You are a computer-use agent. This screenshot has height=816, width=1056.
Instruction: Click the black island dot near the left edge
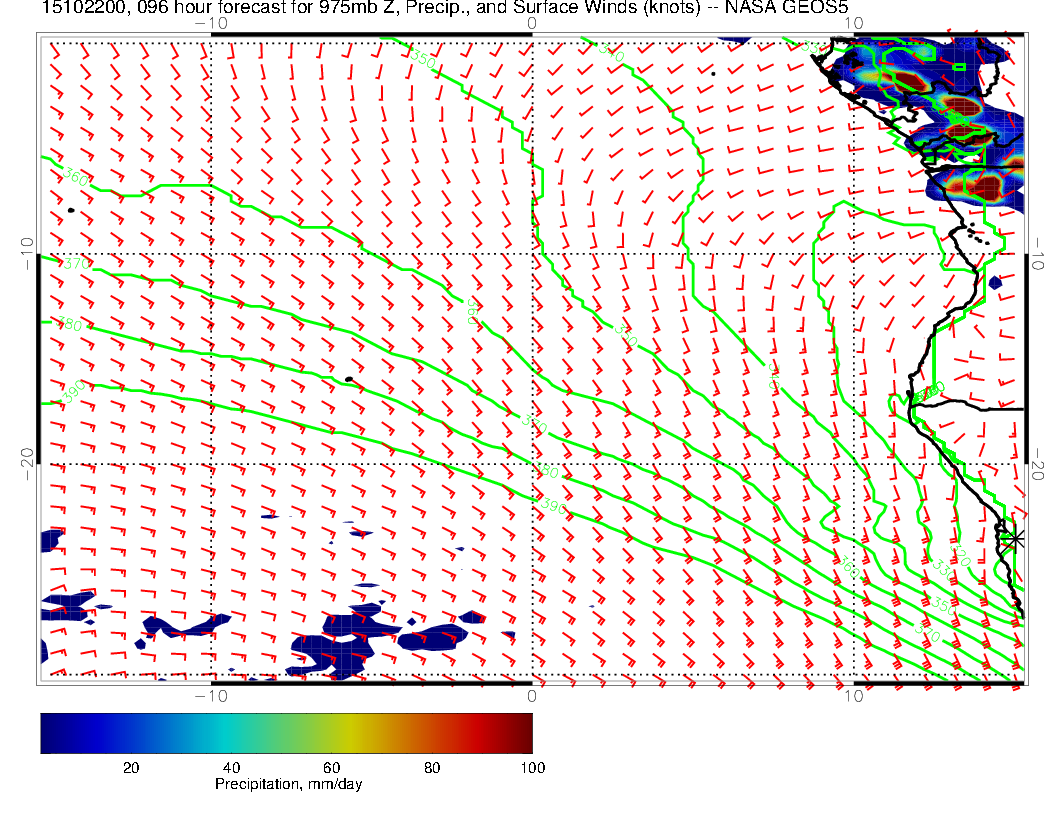72,210
